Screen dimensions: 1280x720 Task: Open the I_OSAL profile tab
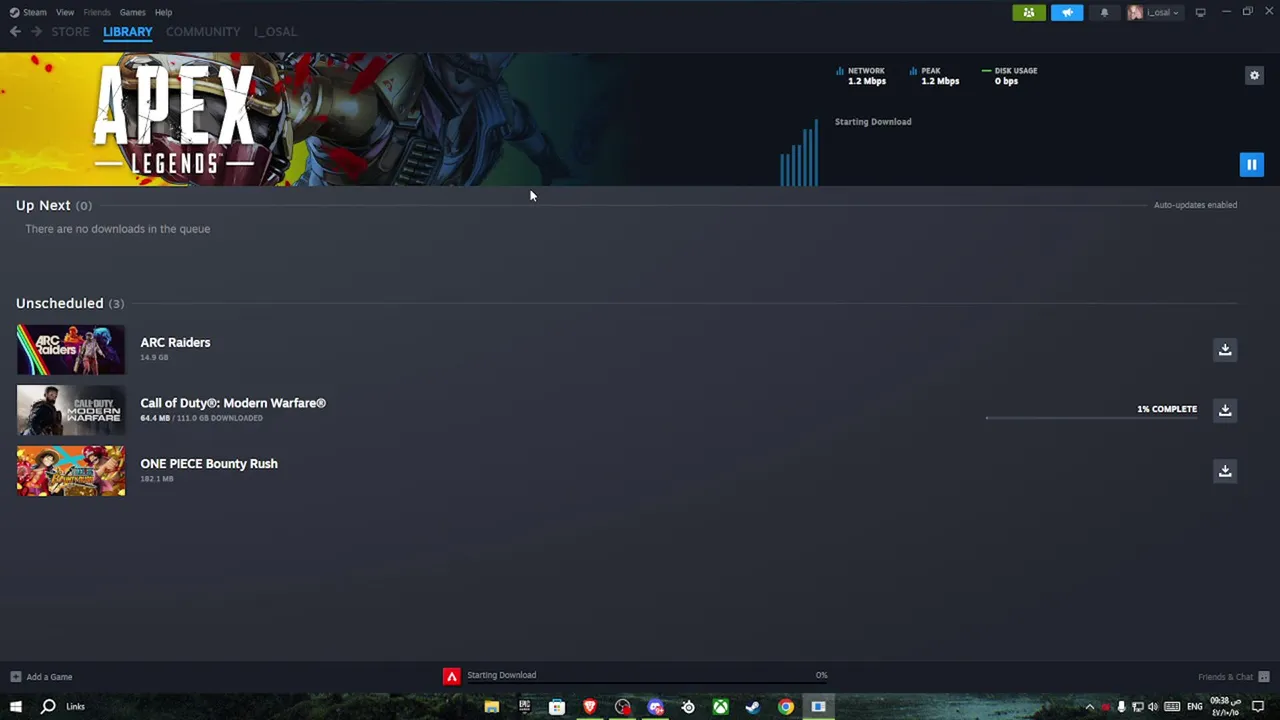tap(275, 32)
